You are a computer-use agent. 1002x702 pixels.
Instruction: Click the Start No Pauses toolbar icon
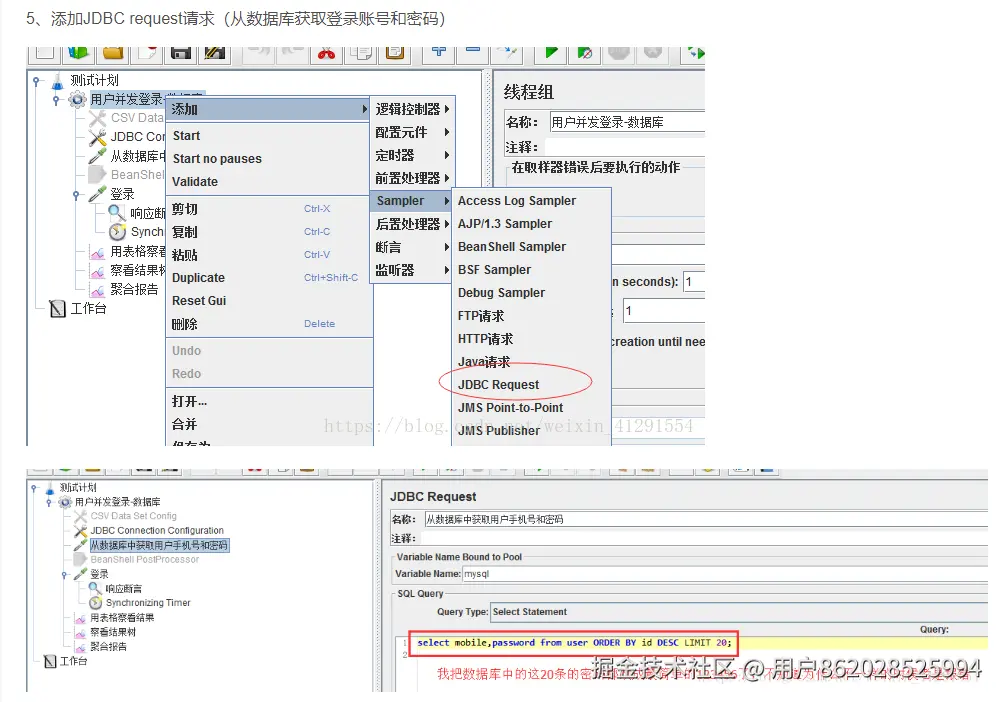[x=585, y=53]
